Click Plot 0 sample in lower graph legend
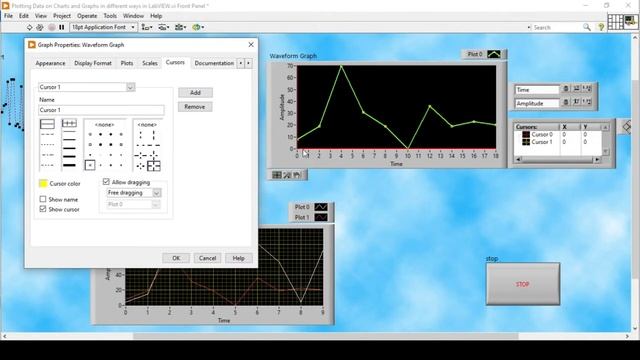This screenshot has height=360, width=640. pos(321,207)
